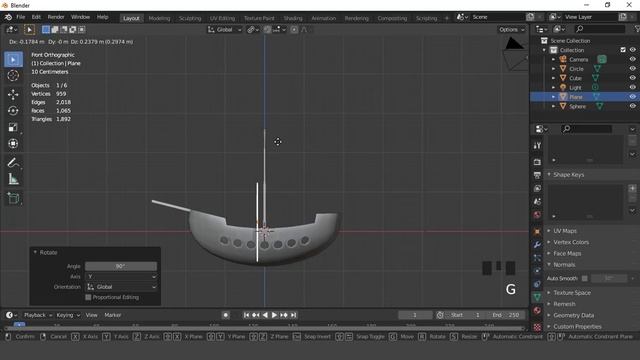Switch to the Sculpting workspace tab
The width and height of the screenshot is (640, 360).
(190, 18)
